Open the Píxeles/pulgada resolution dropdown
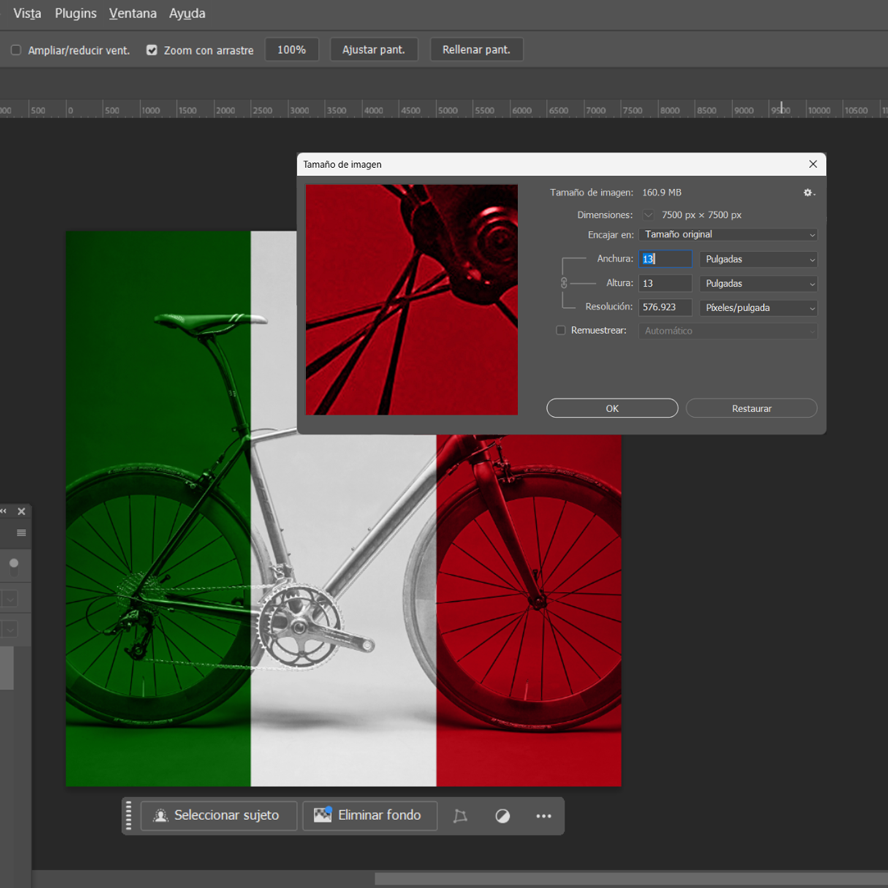Viewport: 888px width, 888px height. [x=758, y=307]
